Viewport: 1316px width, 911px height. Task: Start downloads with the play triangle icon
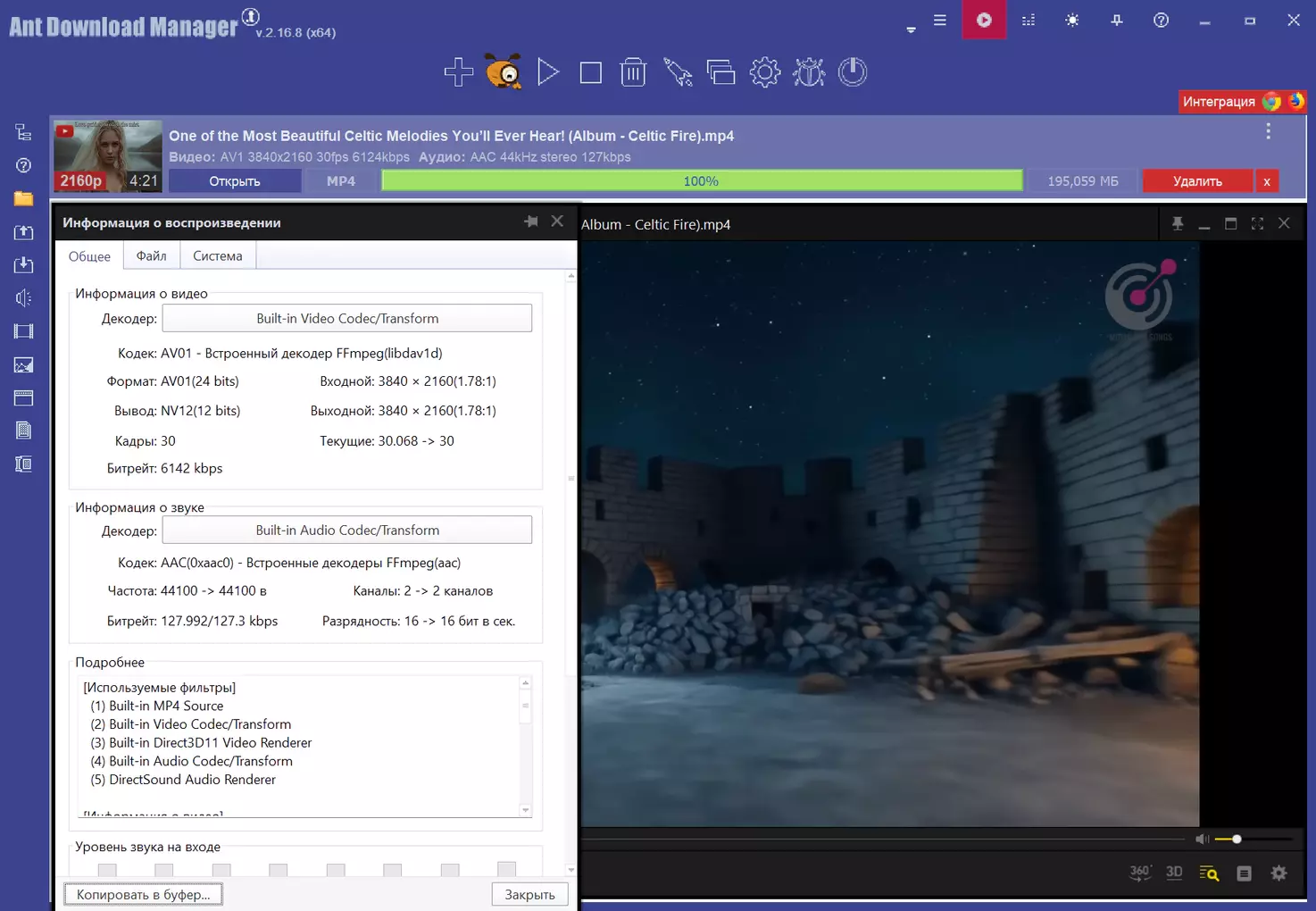[x=547, y=72]
